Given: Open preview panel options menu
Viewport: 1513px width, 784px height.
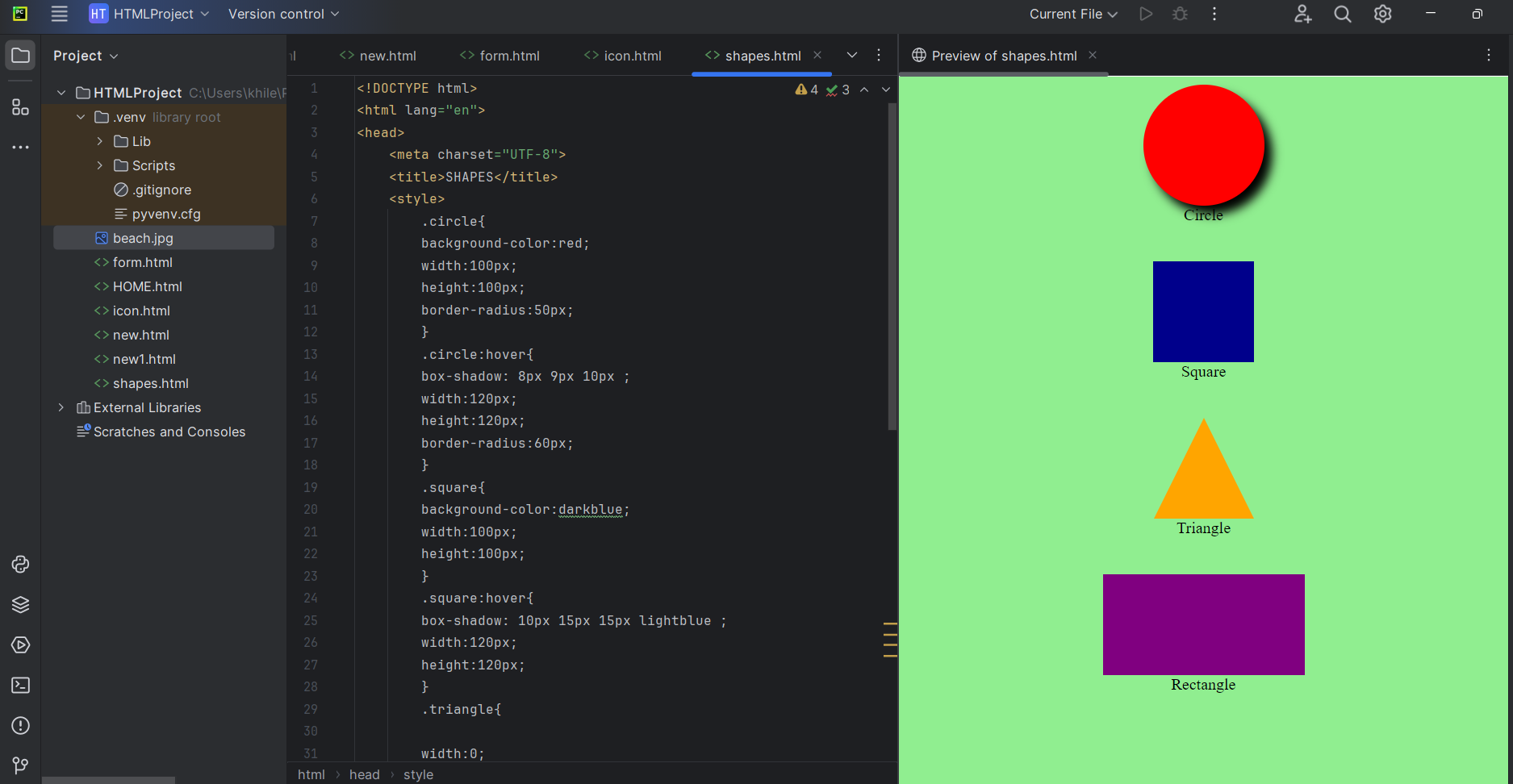Looking at the screenshot, I should [1489, 55].
